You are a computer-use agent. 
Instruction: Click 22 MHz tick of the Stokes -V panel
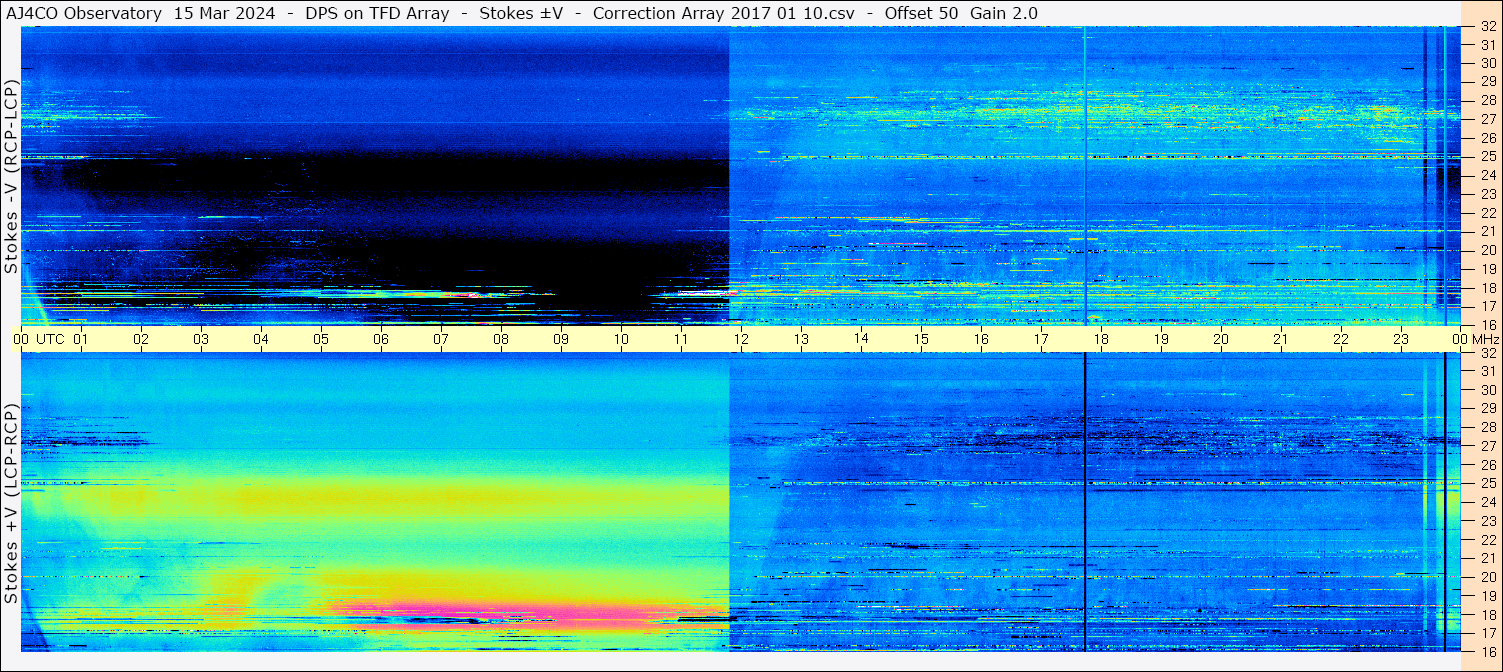point(1487,213)
